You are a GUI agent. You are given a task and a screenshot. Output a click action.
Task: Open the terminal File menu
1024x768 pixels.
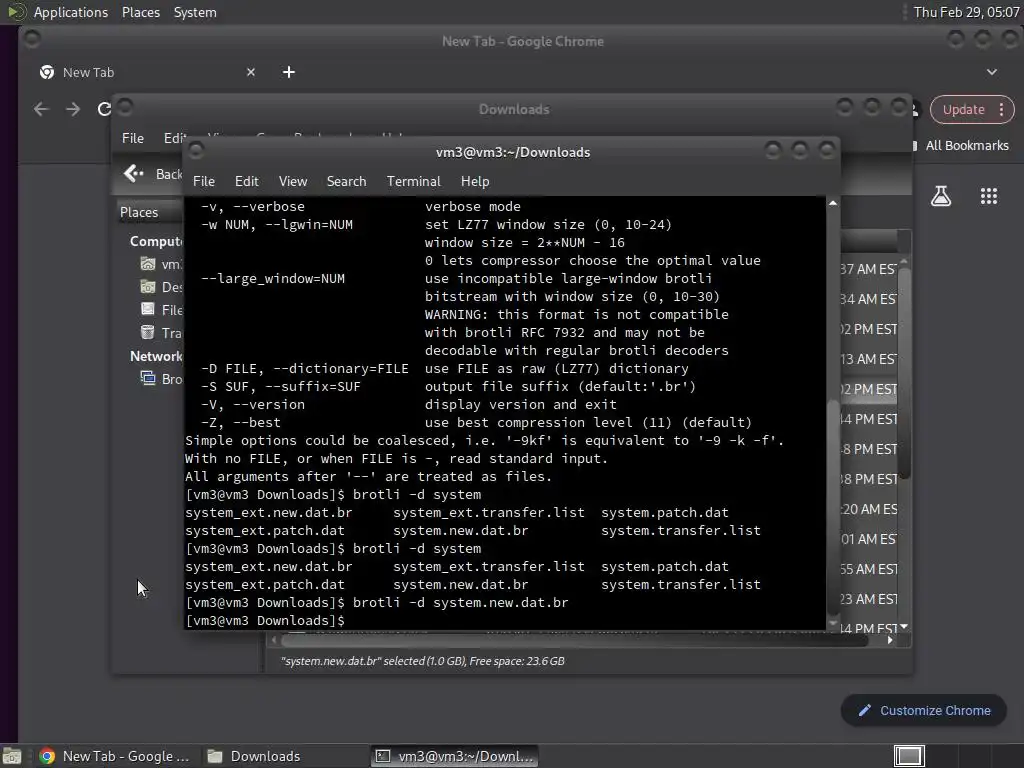(x=204, y=182)
